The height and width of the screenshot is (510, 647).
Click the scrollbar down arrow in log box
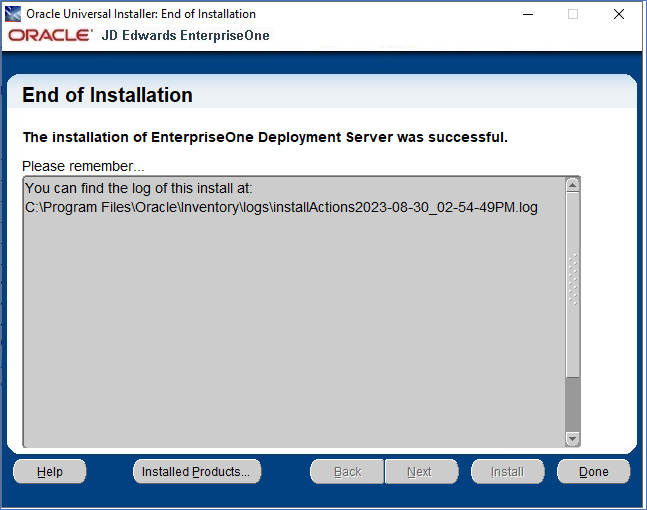click(572, 438)
